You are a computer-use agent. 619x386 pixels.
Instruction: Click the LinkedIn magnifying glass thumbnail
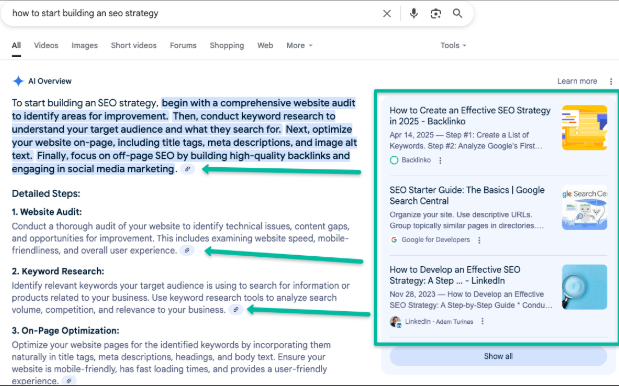pos(584,287)
